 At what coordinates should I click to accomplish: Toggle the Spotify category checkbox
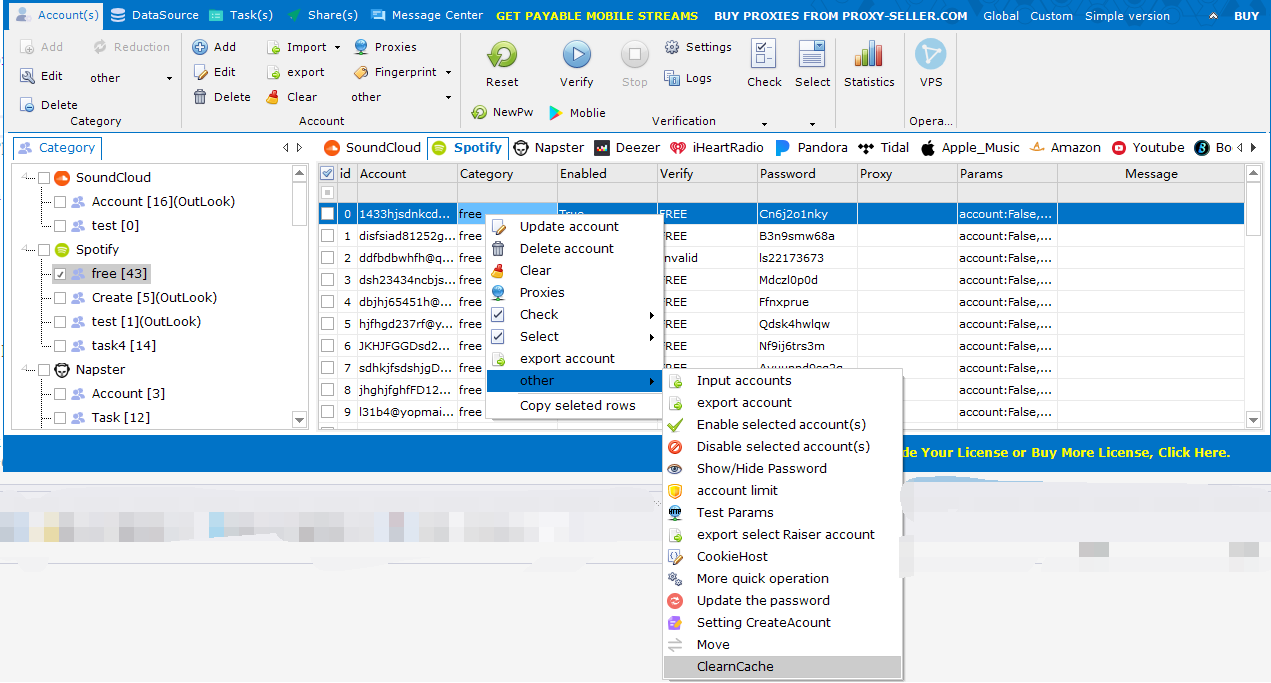(43, 250)
